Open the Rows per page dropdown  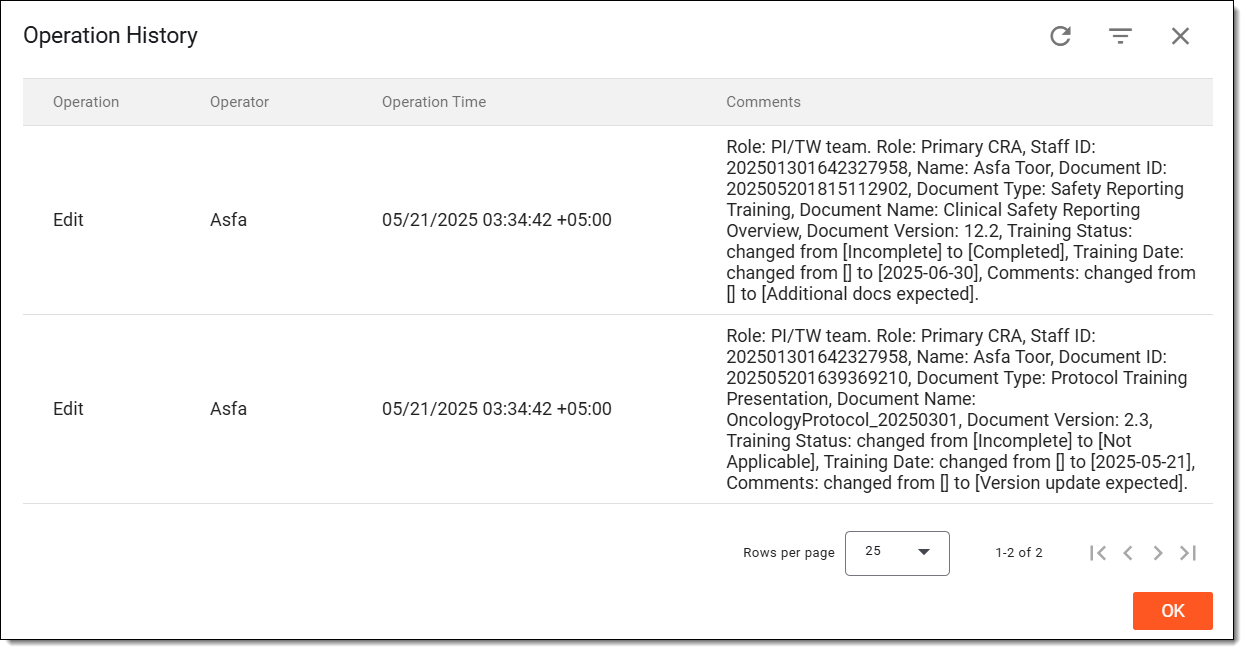pos(897,553)
